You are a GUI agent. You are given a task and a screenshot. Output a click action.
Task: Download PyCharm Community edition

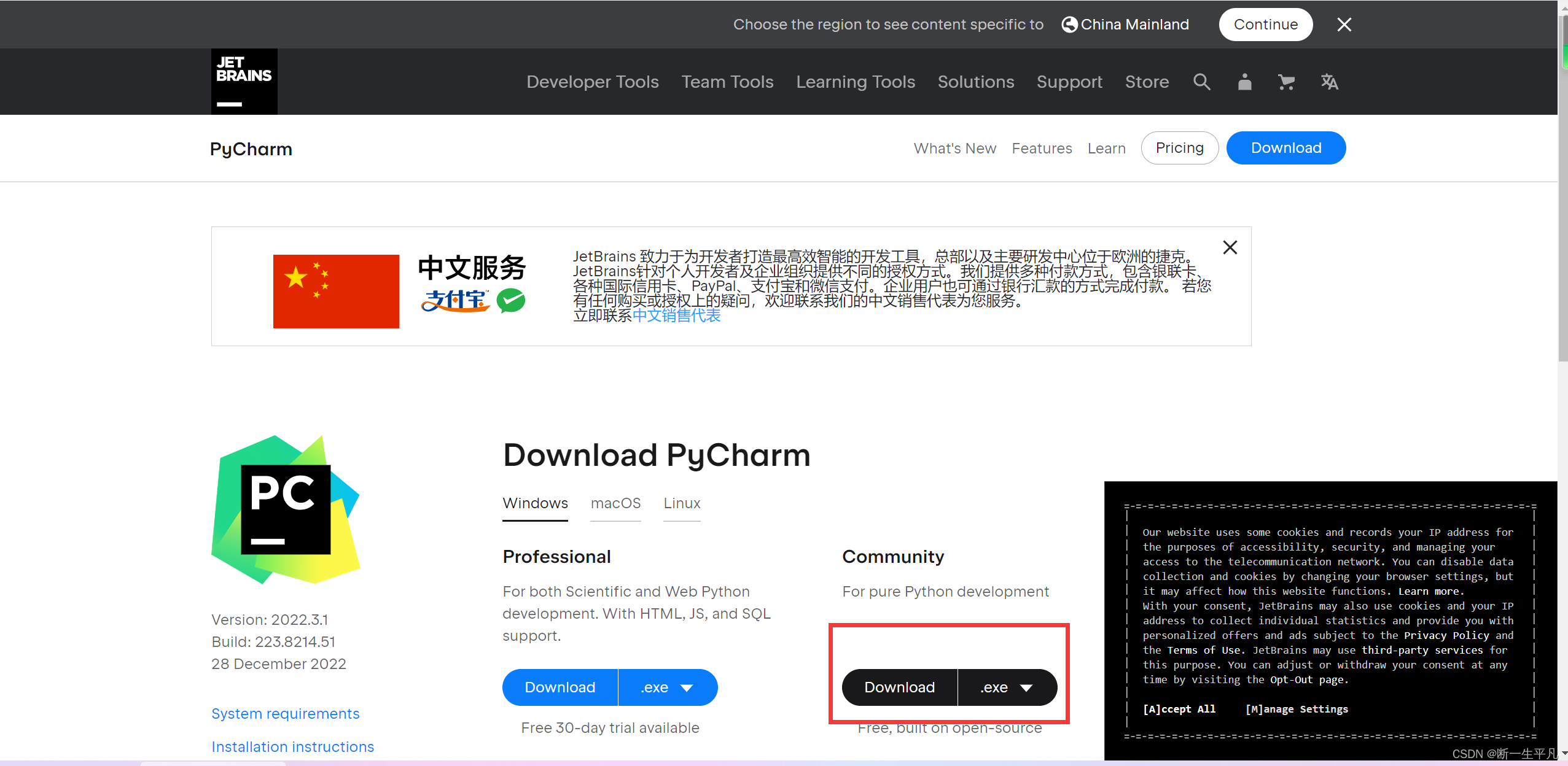click(899, 687)
